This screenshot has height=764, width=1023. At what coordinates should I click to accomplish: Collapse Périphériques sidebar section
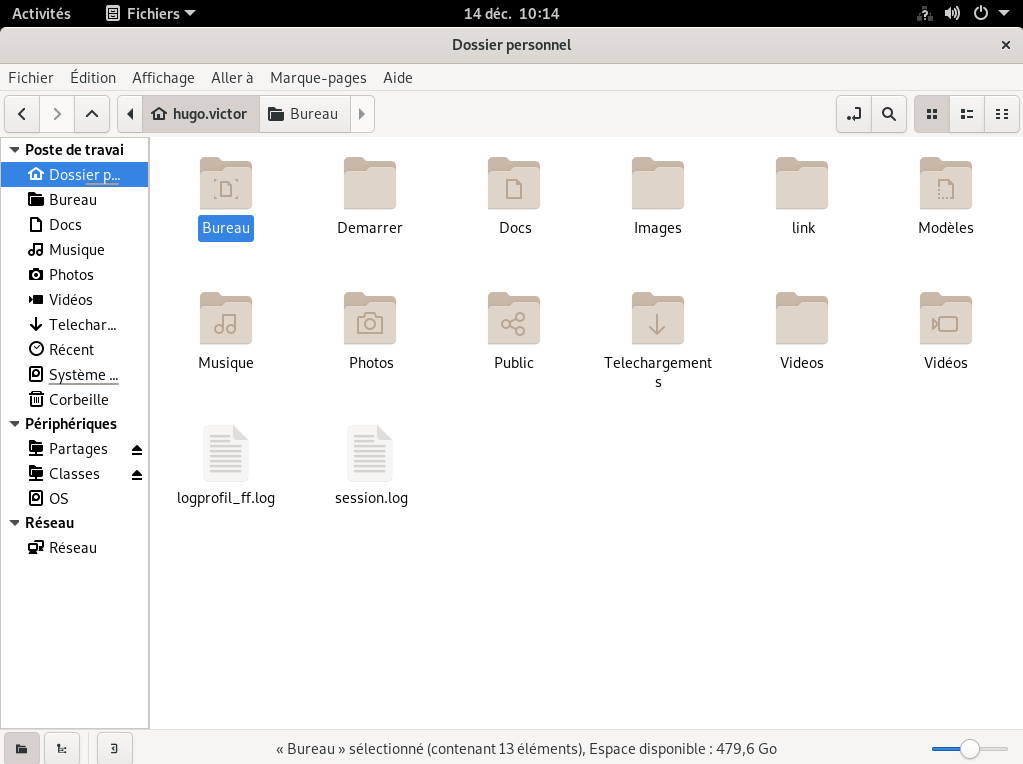(x=14, y=424)
